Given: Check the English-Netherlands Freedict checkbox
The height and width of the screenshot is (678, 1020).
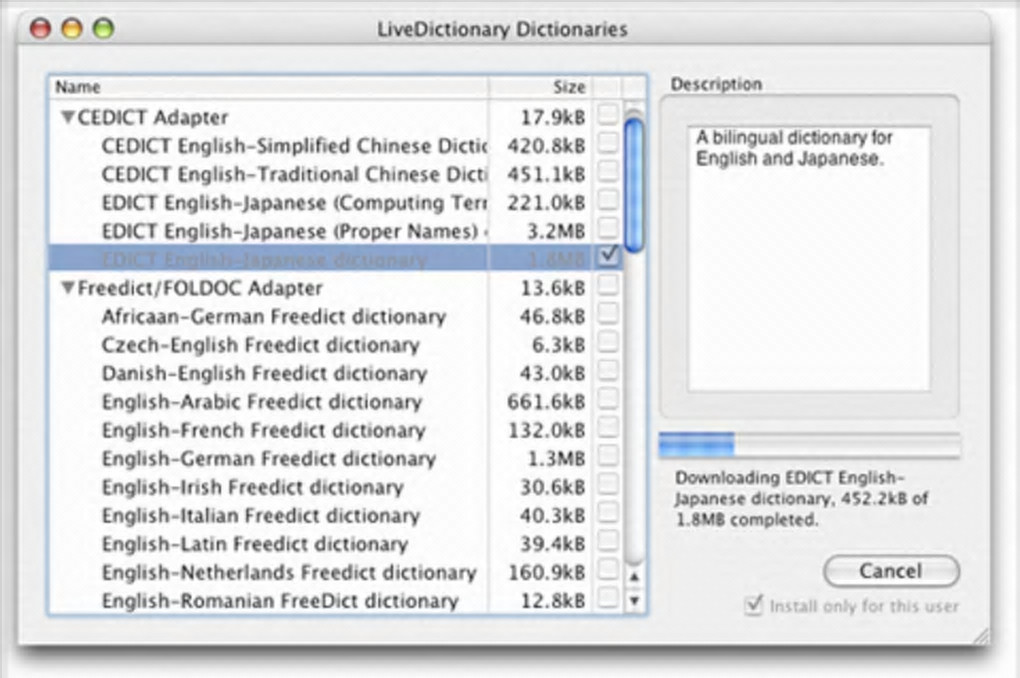Looking at the screenshot, I should (x=608, y=569).
